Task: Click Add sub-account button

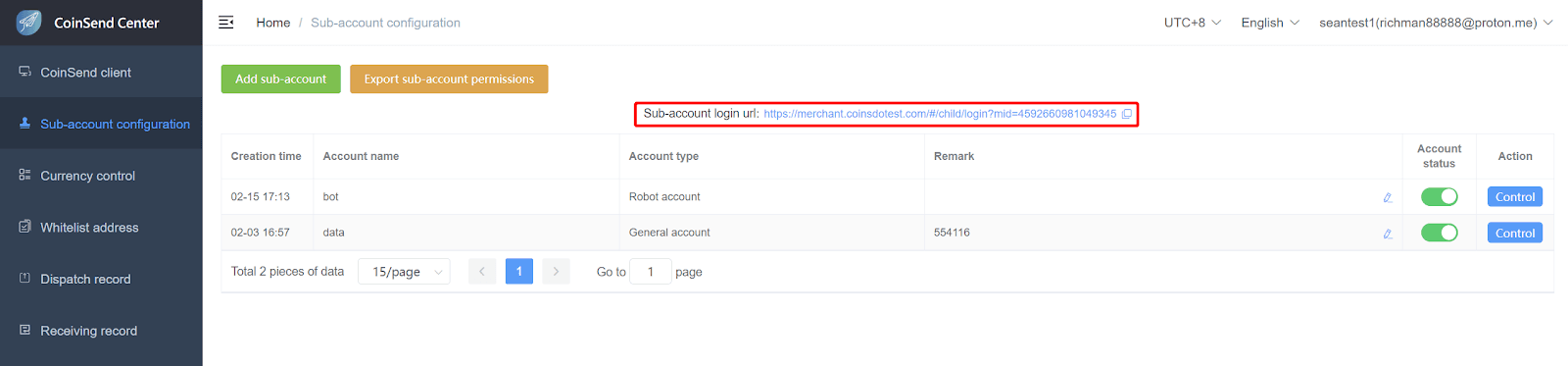Action: point(281,78)
